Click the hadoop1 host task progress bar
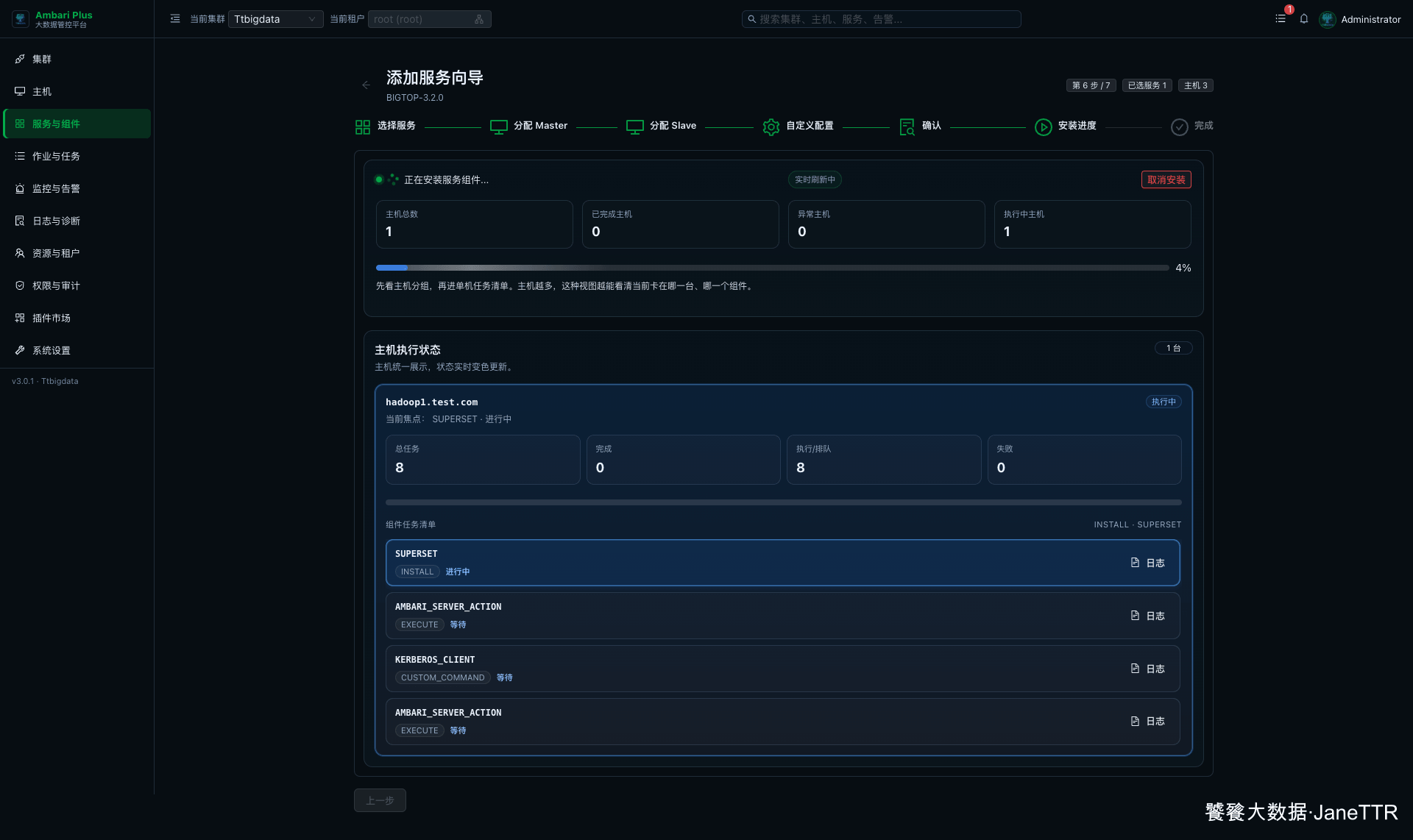The height and width of the screenshot is (840, 1413). [x=783, y=502]
